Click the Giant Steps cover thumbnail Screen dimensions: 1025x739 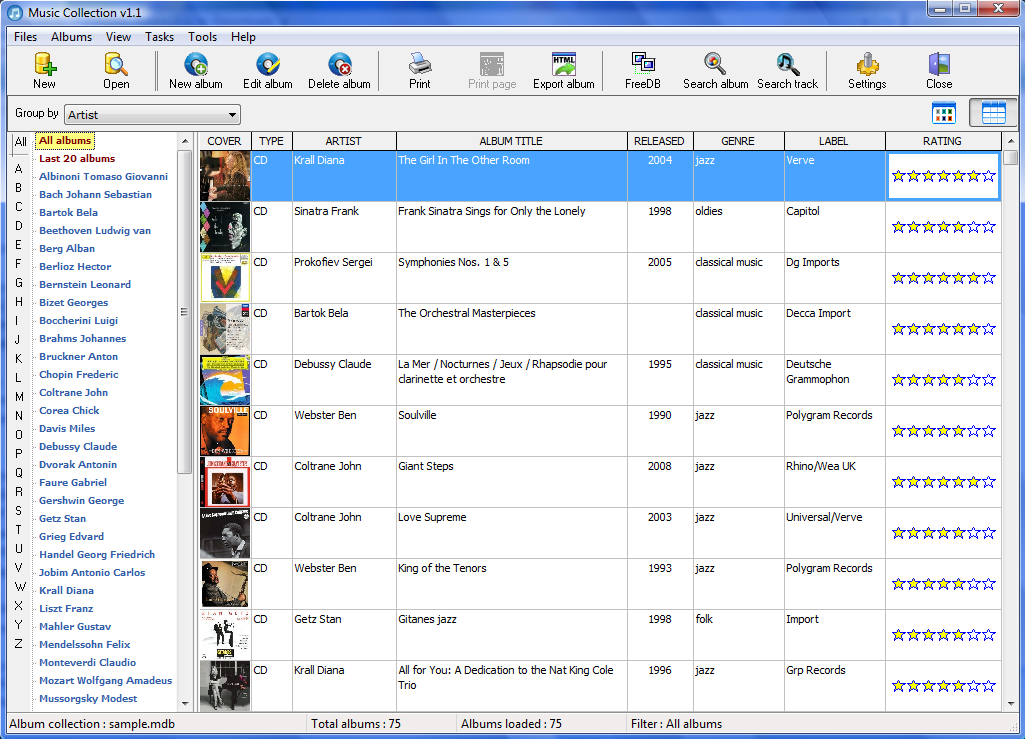pos(225,482)
